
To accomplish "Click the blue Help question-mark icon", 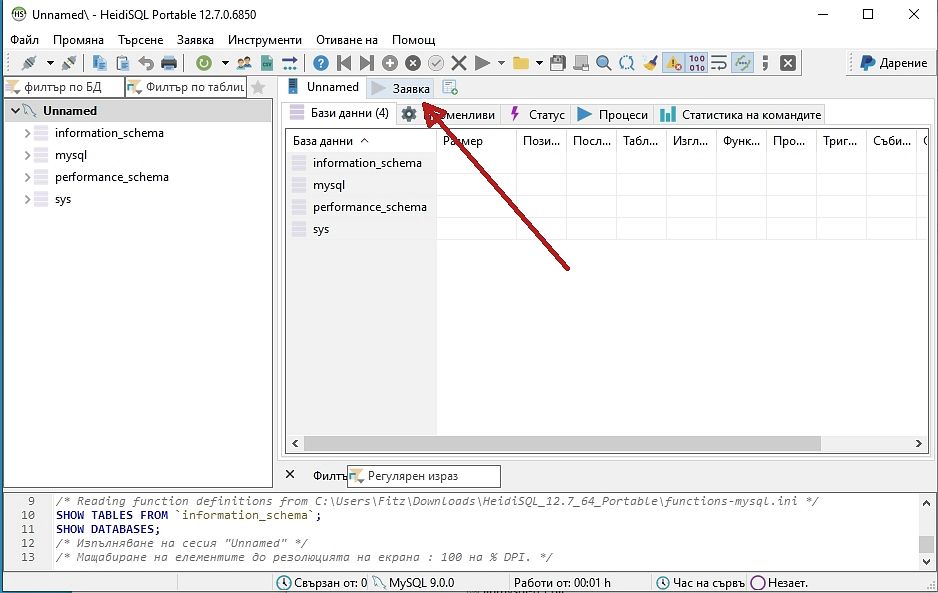I will coord(321,63).
